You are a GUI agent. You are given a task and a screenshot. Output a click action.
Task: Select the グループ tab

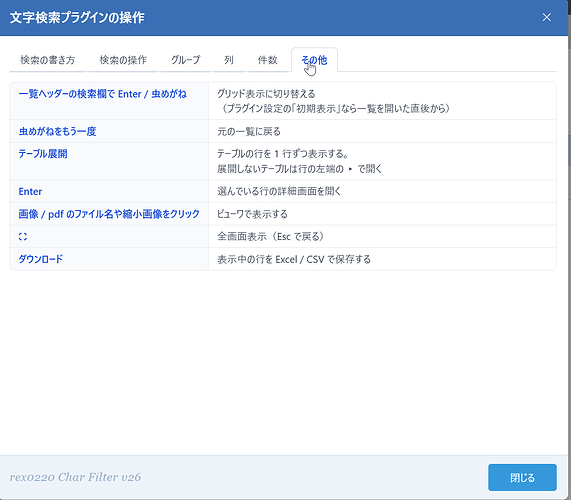pyautogui.click(x=186, y=60)
